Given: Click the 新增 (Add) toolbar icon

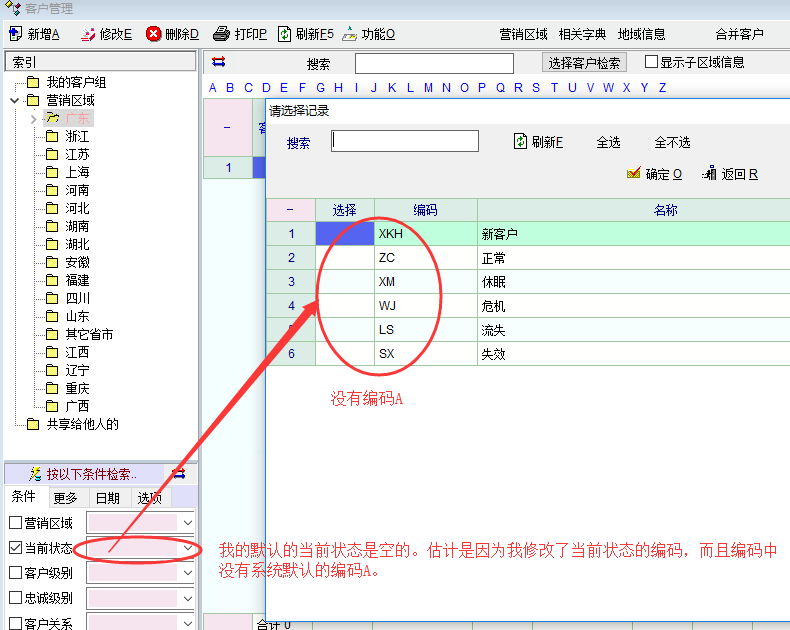Looking at the screenshot, I should point(15,34).
